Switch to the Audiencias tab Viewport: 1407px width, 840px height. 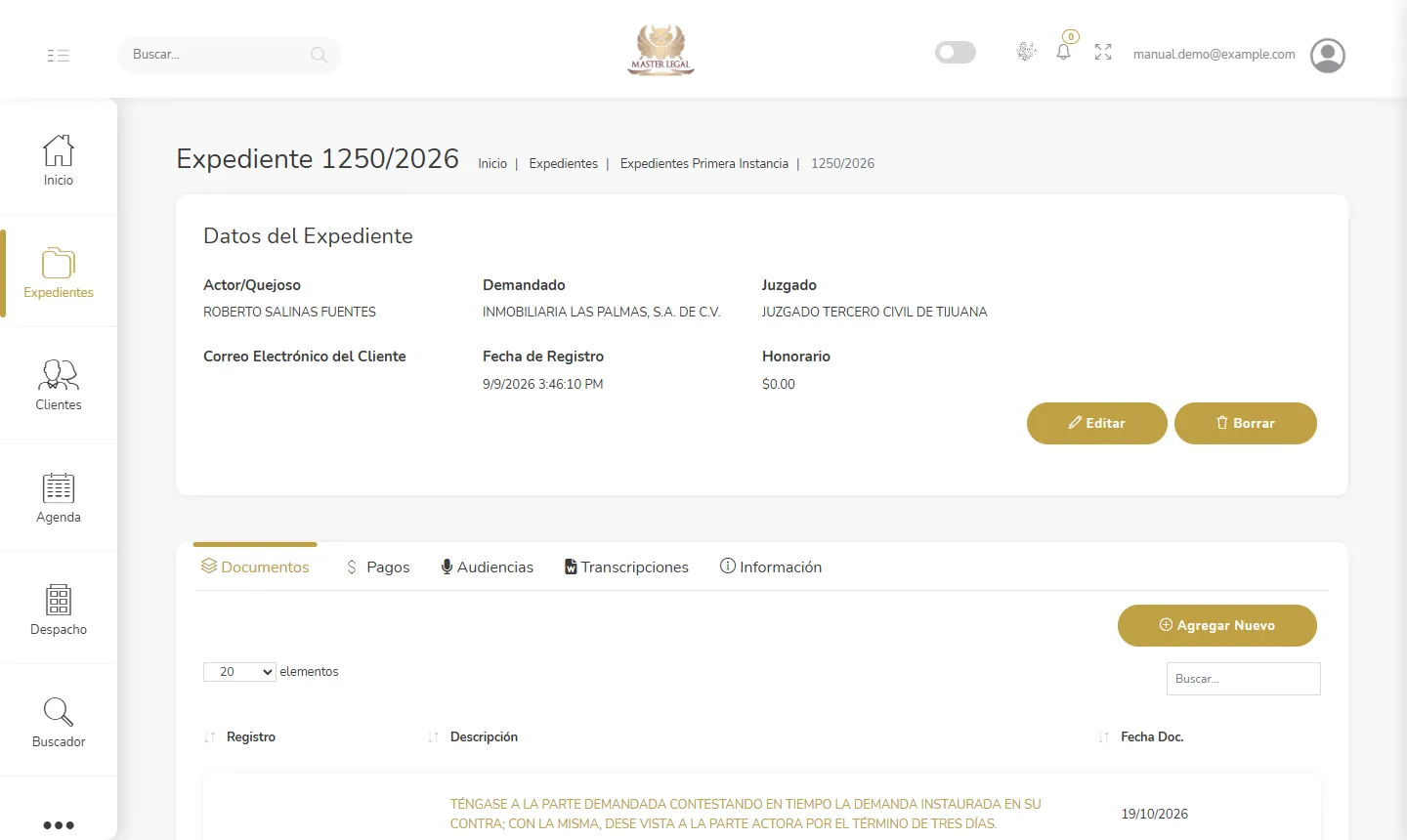click(488, 567)
